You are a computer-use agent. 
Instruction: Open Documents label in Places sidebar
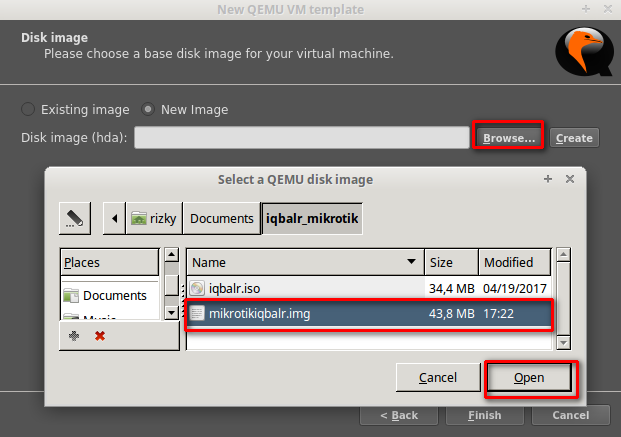click(x=115, y=296)
